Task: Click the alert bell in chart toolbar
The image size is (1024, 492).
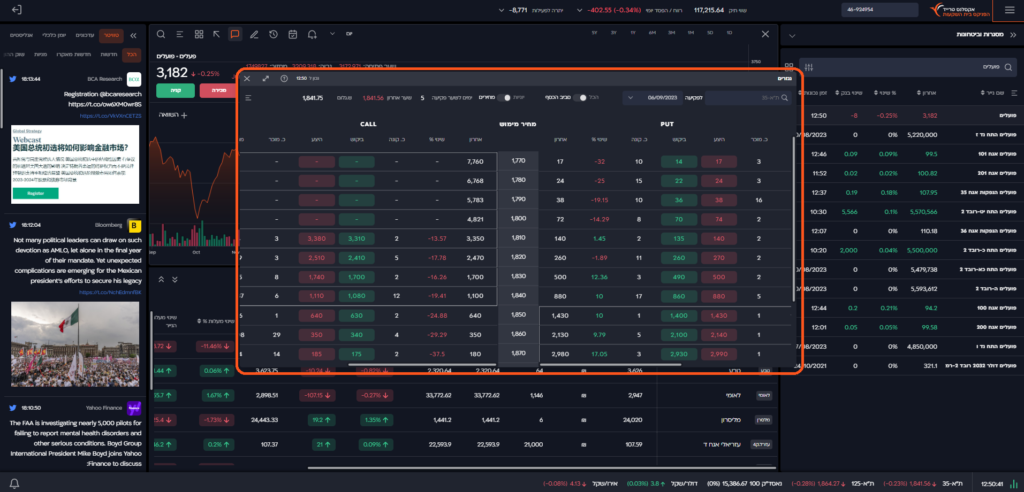Action: pyautogui.click(x=312, y=34)
